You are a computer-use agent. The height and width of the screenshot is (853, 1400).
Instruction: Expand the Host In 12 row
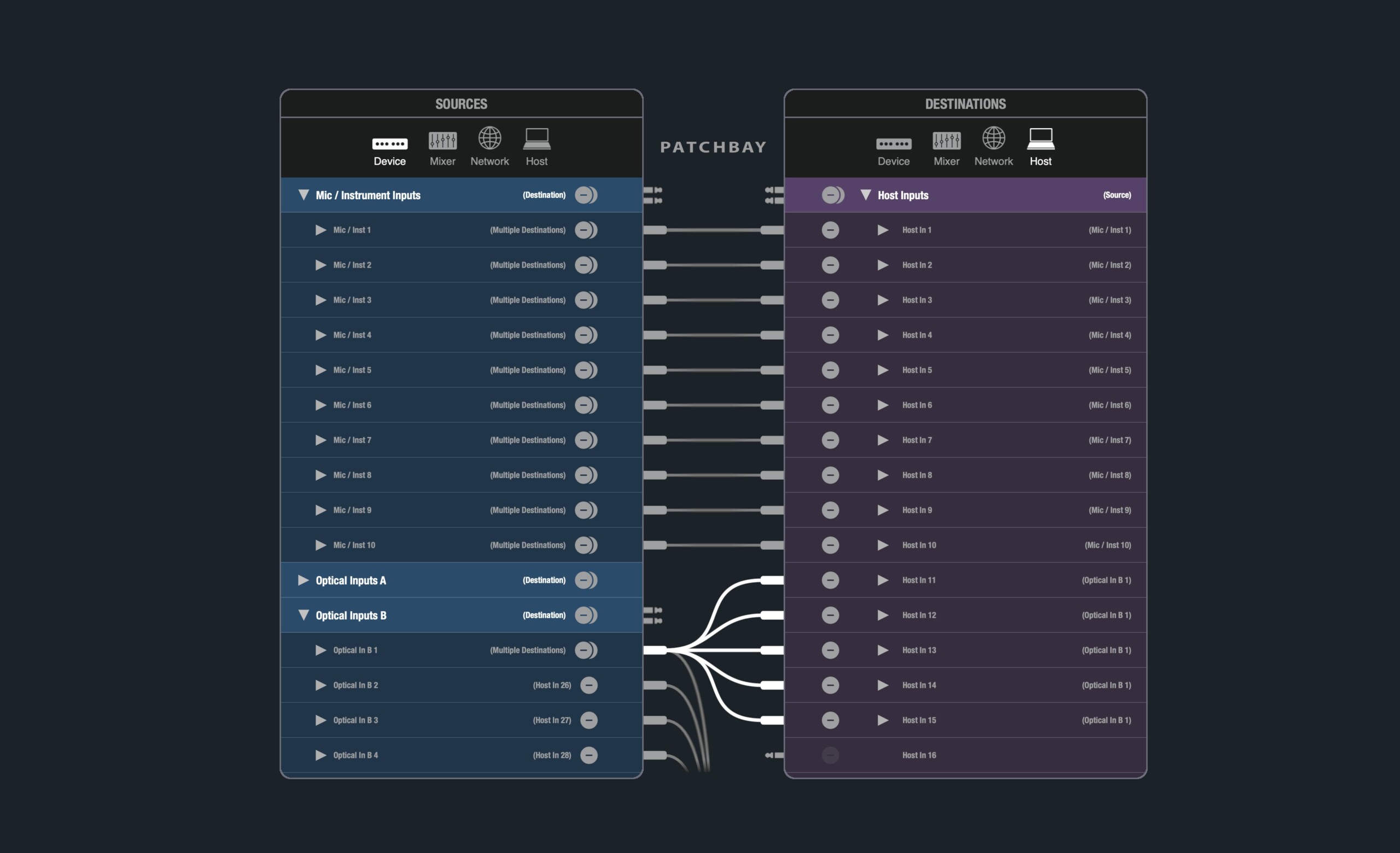(883, 616)
